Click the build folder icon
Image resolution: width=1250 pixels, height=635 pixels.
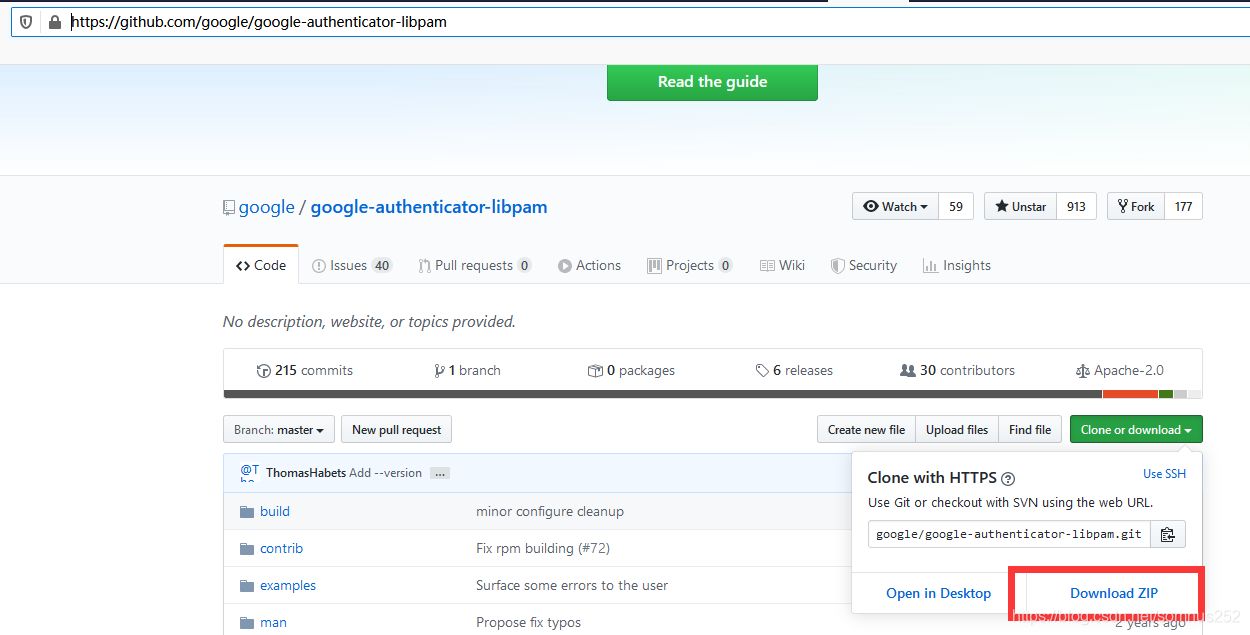coord(246,510)
